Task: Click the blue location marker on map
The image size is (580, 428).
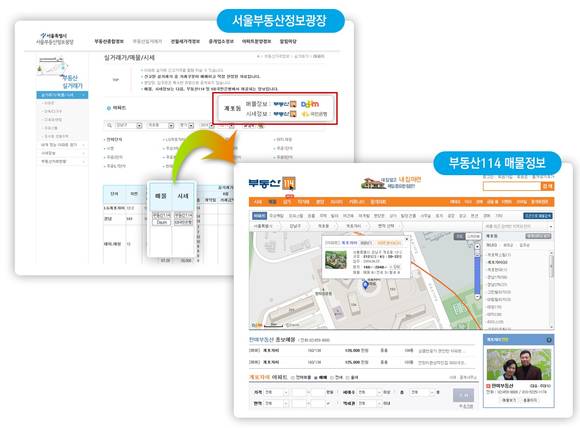Action: click(365, 285)
